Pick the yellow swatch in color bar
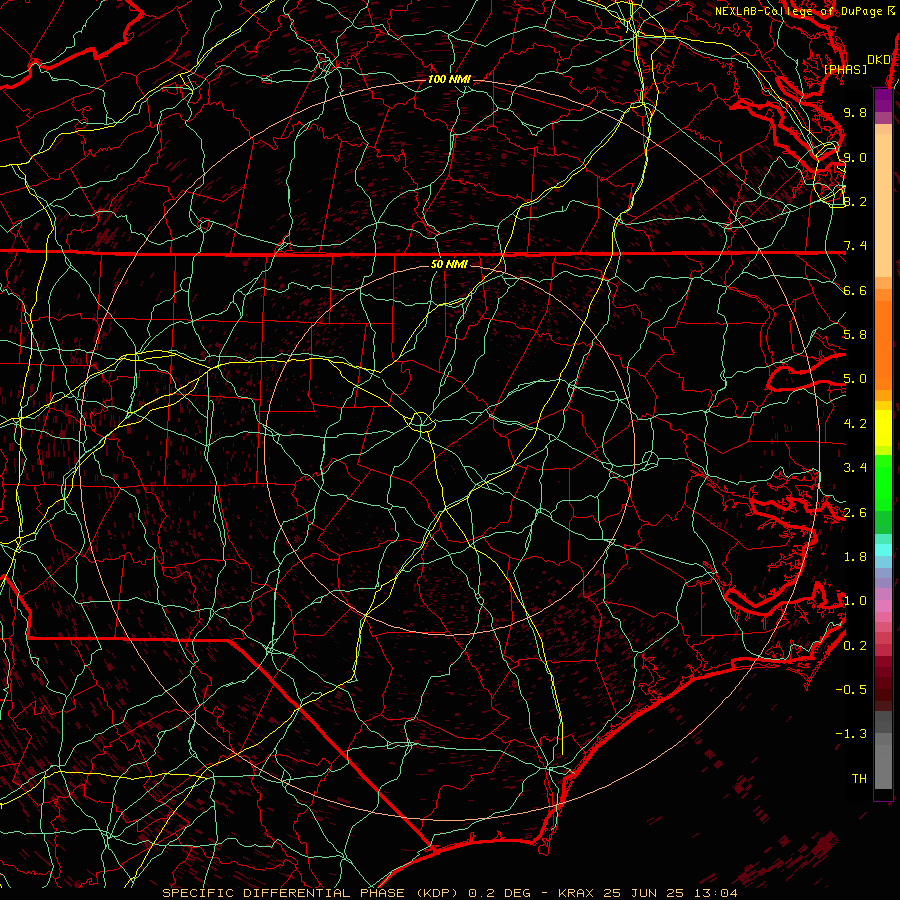The width and height of the screenshot is (900, 900). click(x=883, y=428)
